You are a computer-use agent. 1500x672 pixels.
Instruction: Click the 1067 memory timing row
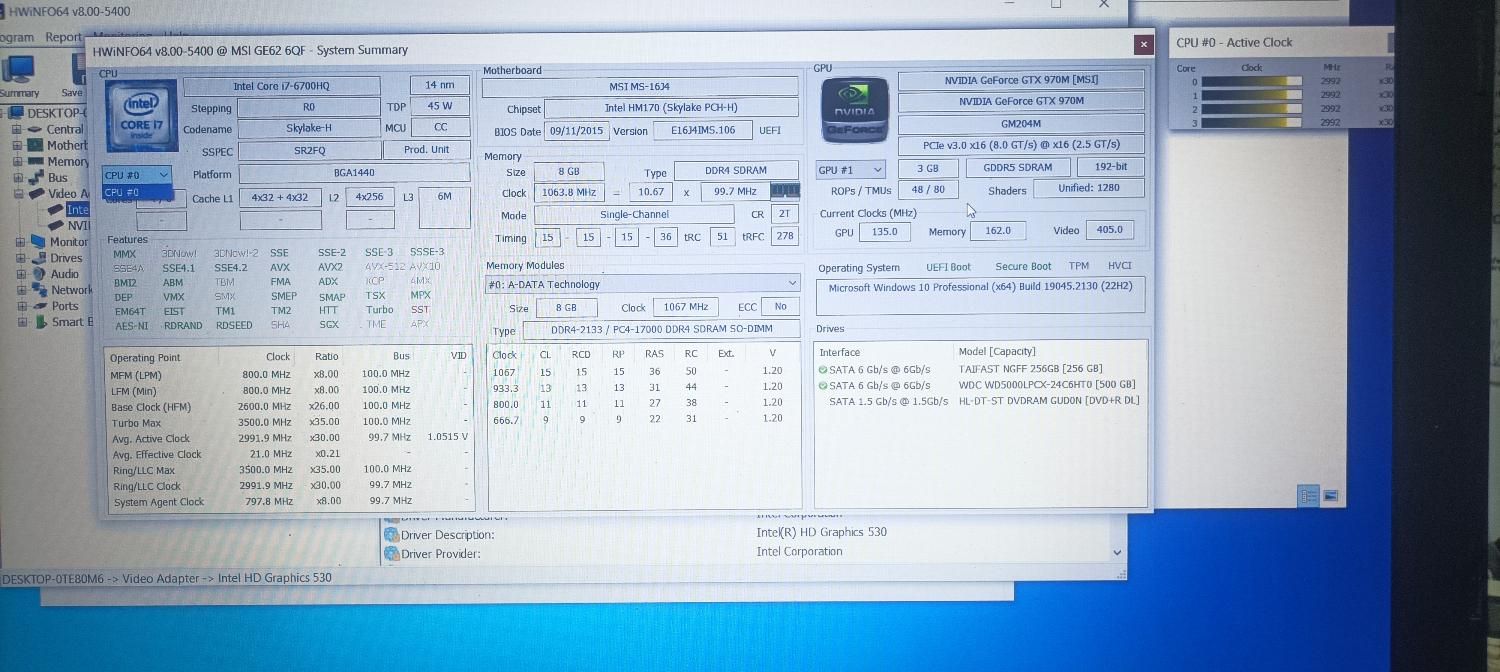coord(643,372)
